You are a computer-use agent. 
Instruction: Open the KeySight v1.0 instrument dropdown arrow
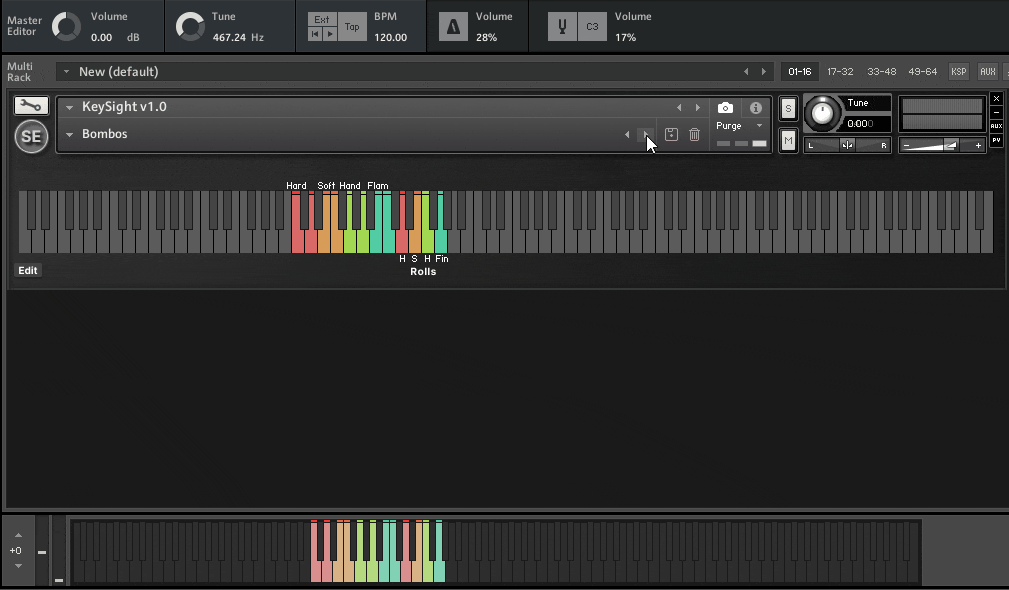click(69, 107)
